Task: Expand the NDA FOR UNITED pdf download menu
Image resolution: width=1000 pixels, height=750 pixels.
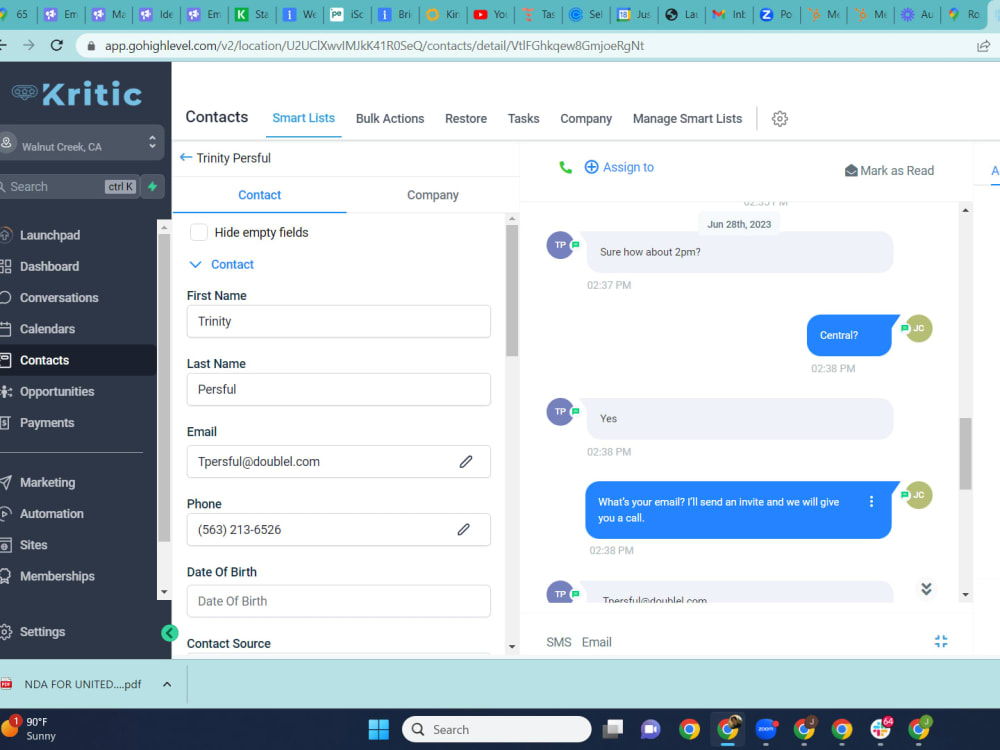Action: [167, 684]
